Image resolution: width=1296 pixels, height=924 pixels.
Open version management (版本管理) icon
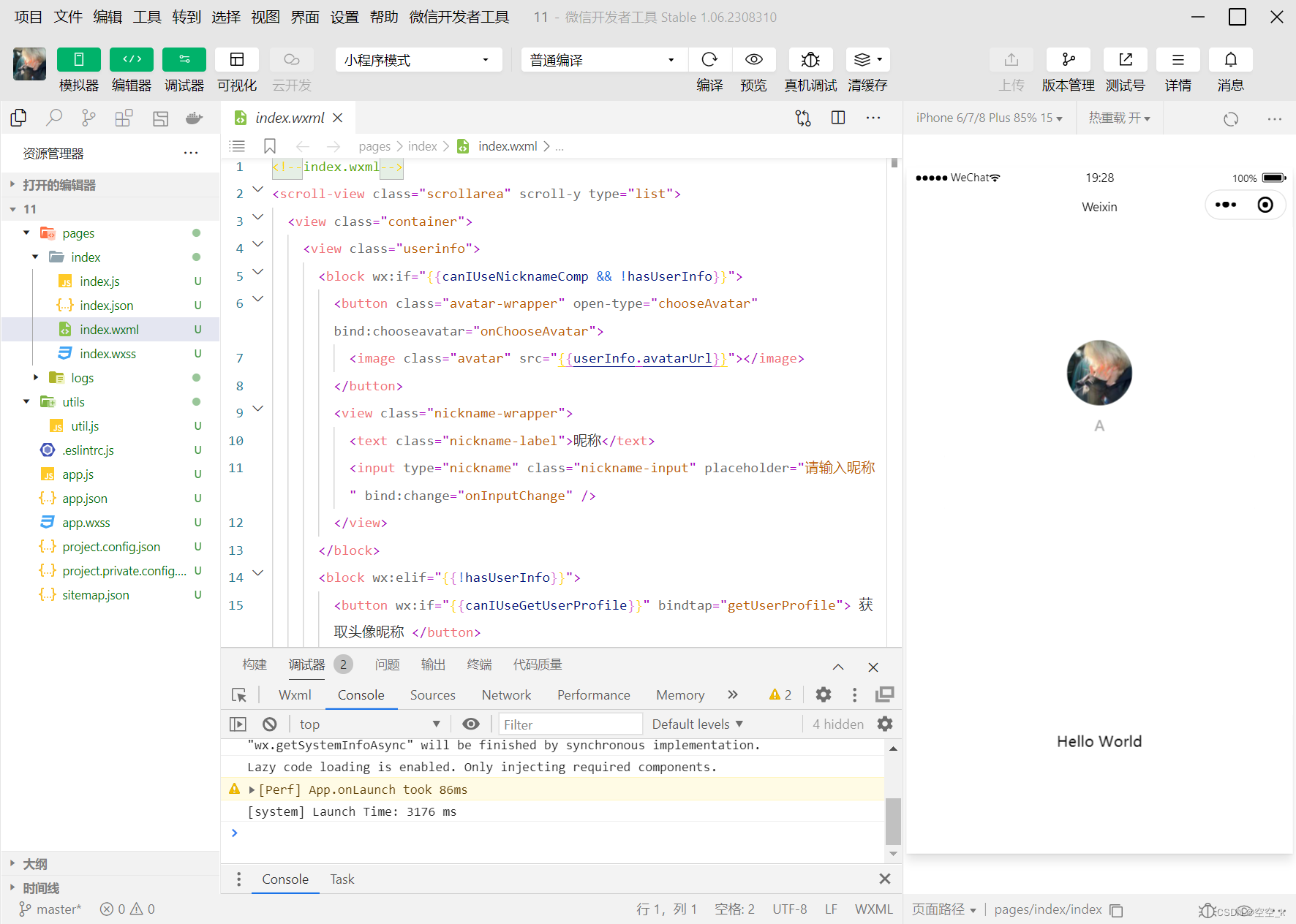1069,59
